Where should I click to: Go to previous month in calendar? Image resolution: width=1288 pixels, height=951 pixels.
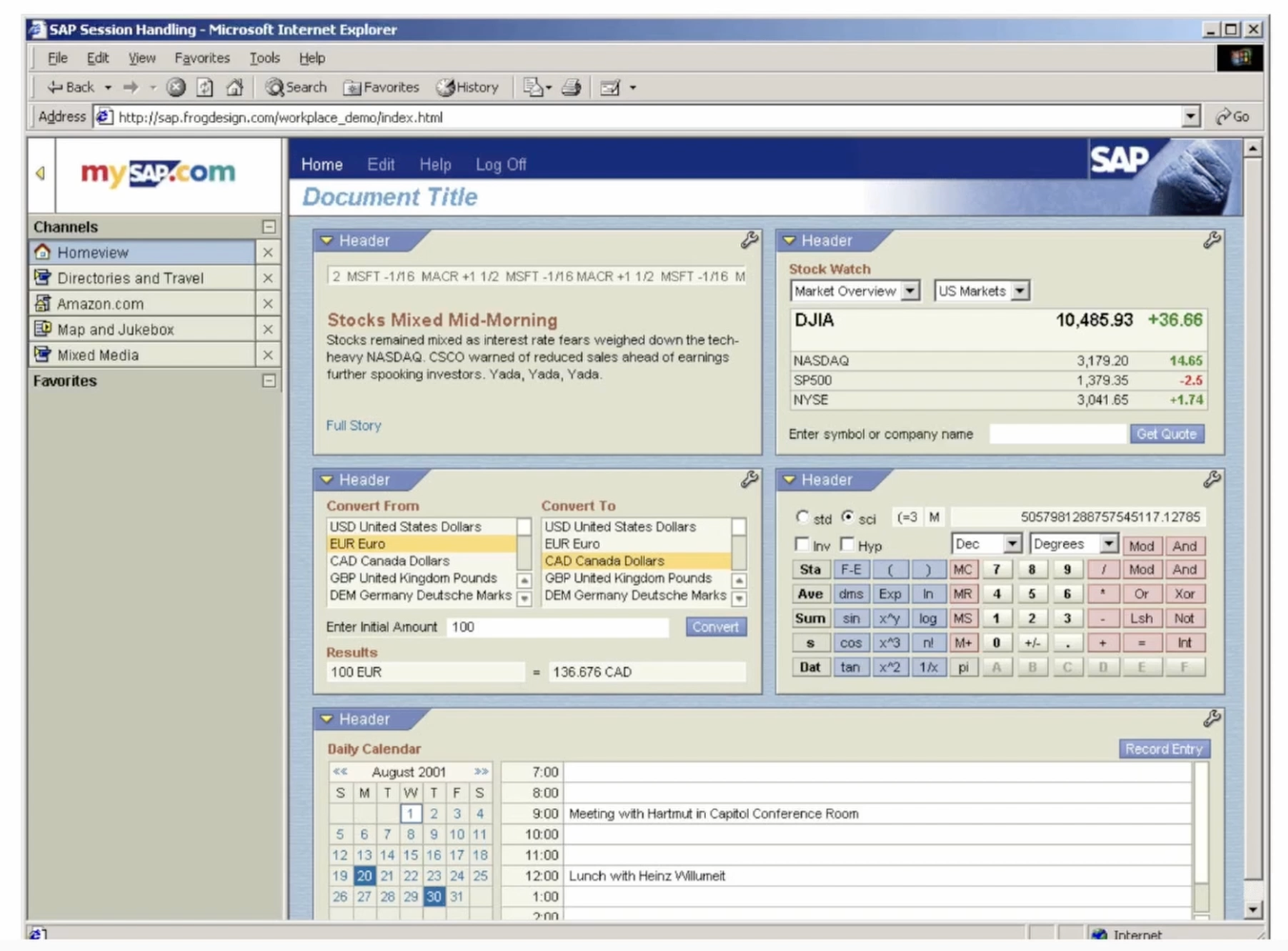(x=340, y=771)
